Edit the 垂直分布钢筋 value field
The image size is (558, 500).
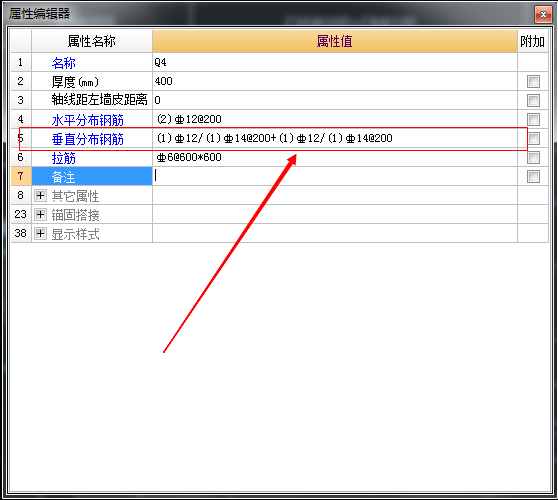pyautogui.click(x=335, y=138)
